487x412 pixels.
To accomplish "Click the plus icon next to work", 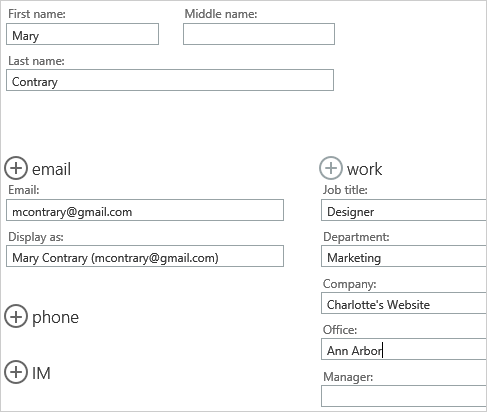I will 331,168.
